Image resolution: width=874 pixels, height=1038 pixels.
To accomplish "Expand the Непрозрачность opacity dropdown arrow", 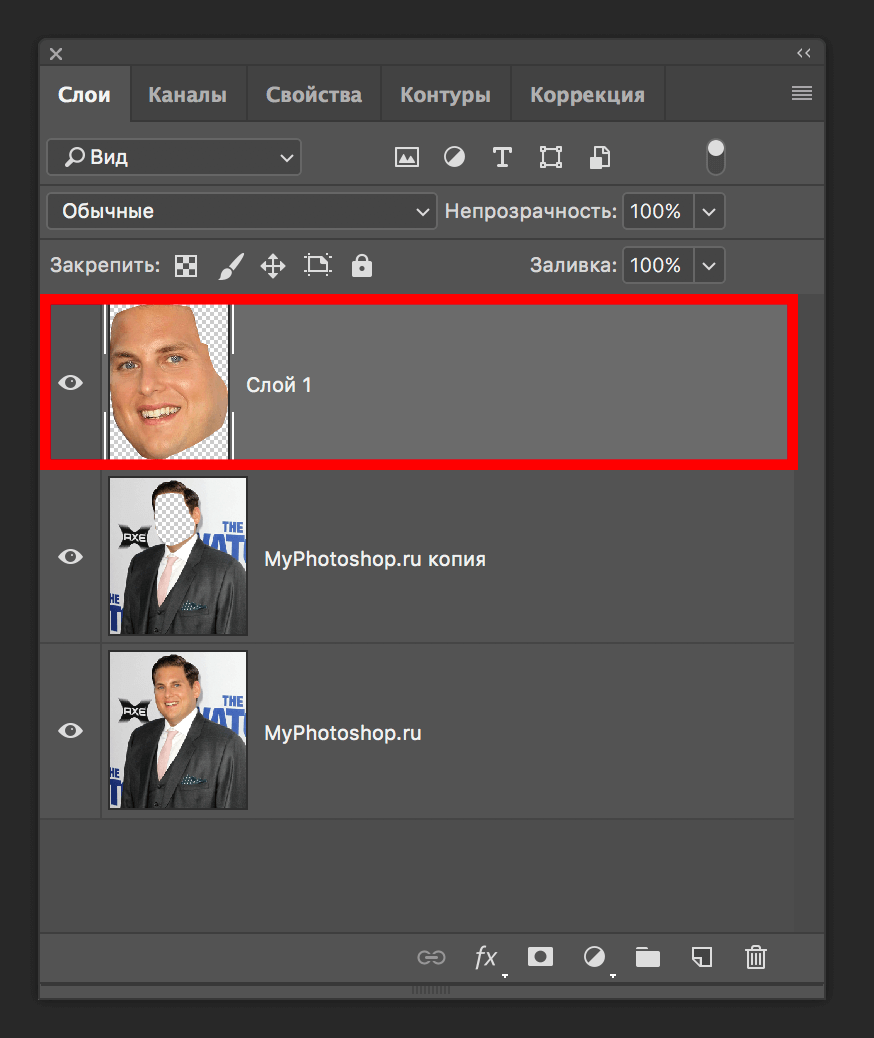I will coord(709,211).
